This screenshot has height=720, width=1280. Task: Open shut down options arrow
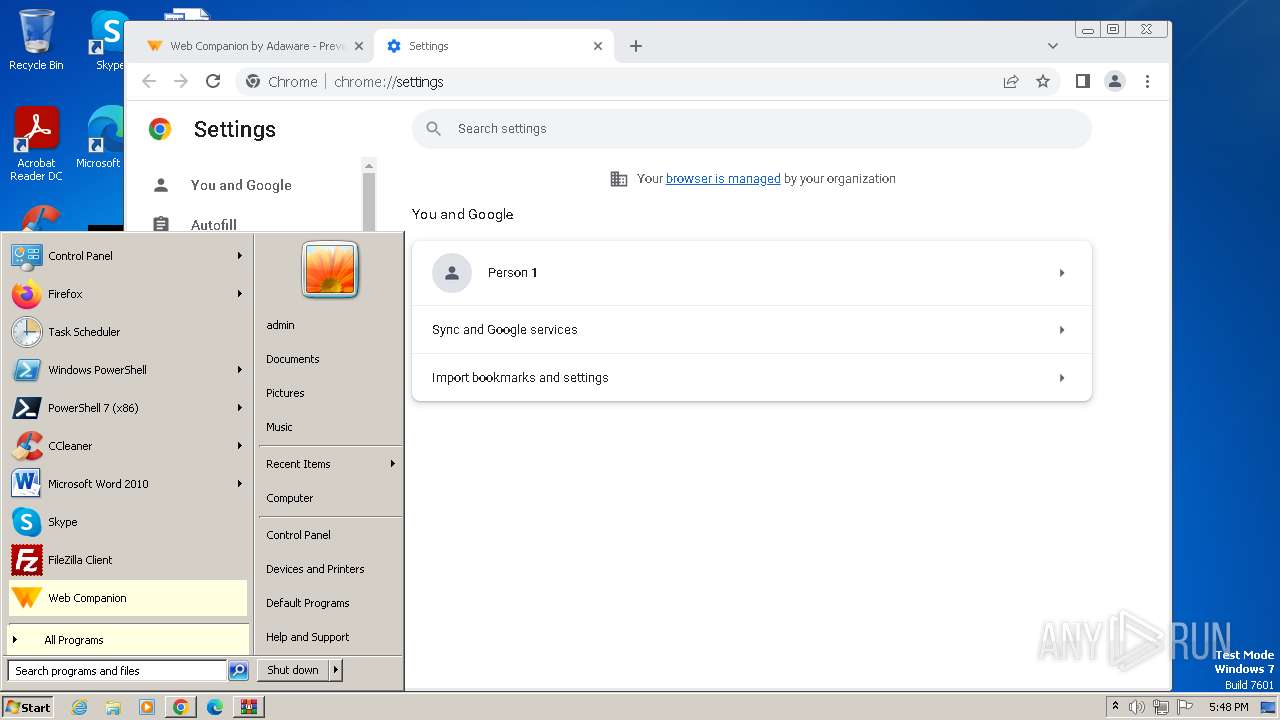[336, 670]
